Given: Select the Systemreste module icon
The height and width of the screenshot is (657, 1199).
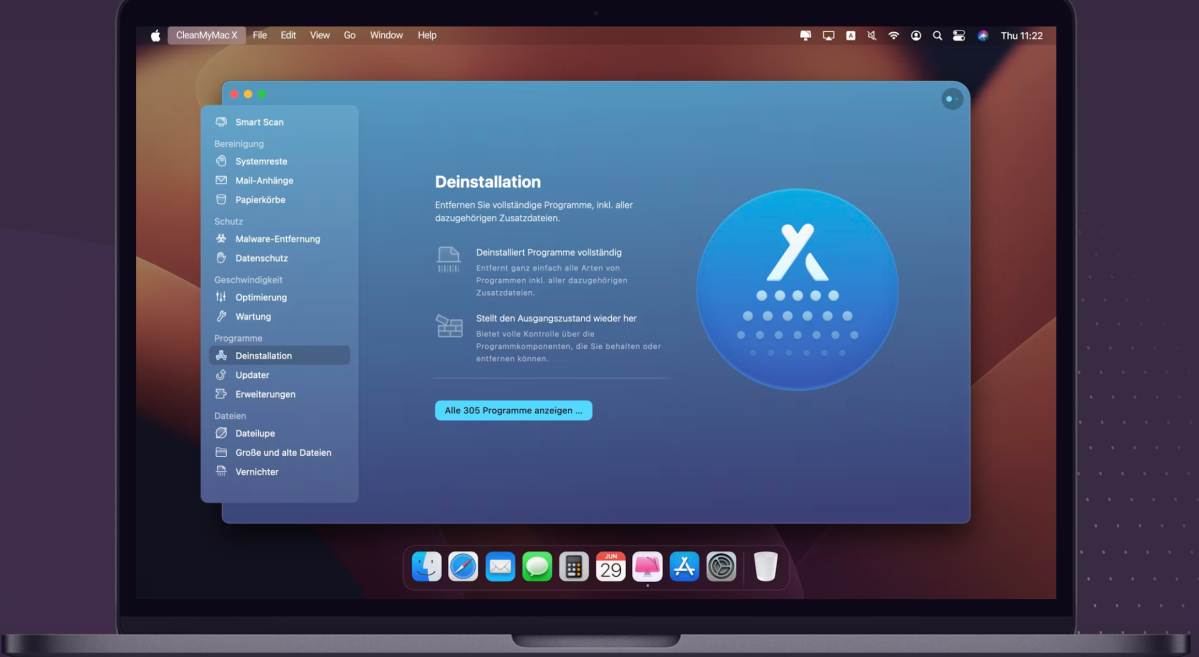Looking at the screenshot, I should coord(221,161).
